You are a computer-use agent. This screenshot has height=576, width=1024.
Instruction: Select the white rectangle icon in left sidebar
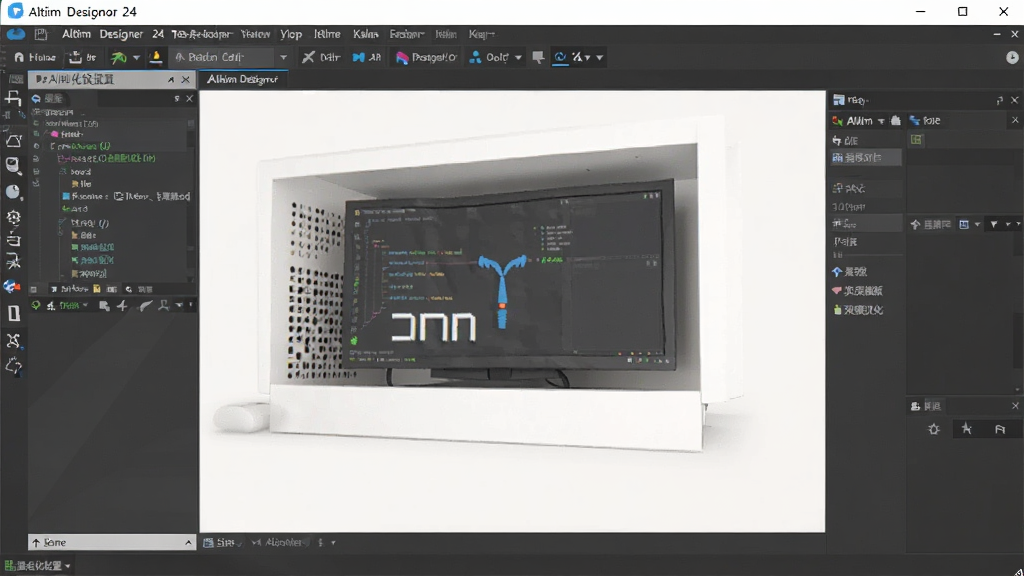click(14, 313)
